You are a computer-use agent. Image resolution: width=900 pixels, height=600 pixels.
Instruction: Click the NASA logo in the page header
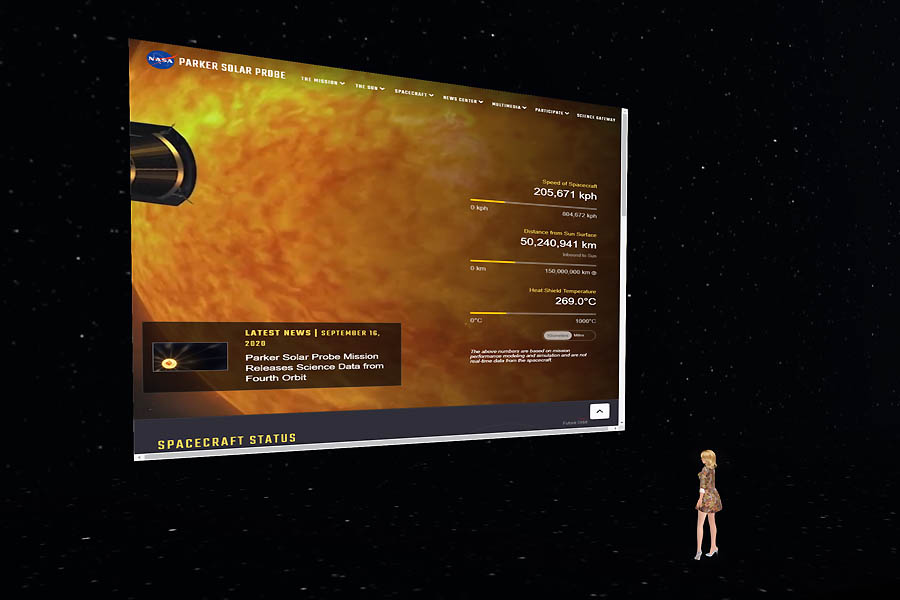(x=161, y=60)
